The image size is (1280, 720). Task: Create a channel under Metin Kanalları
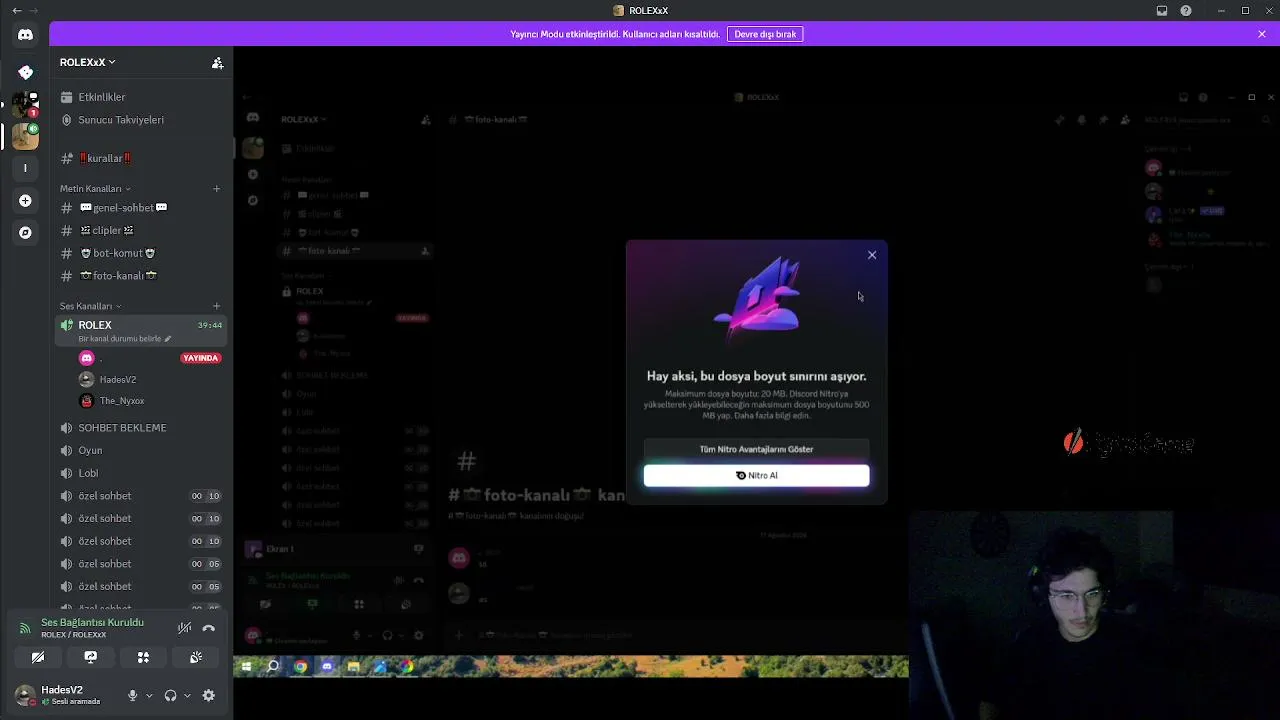tap(216, 189)
